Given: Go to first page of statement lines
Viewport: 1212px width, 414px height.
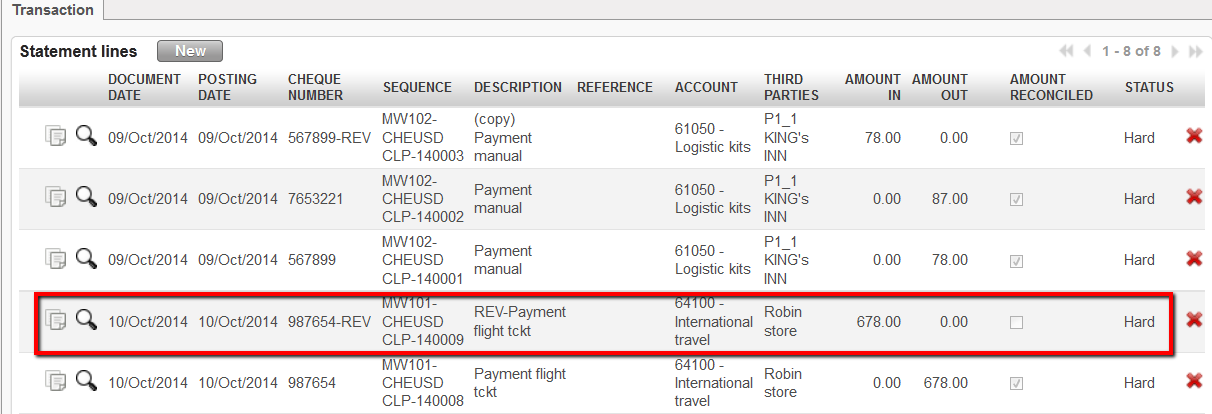Looking at the screenshot, I should coord(1066,51).
